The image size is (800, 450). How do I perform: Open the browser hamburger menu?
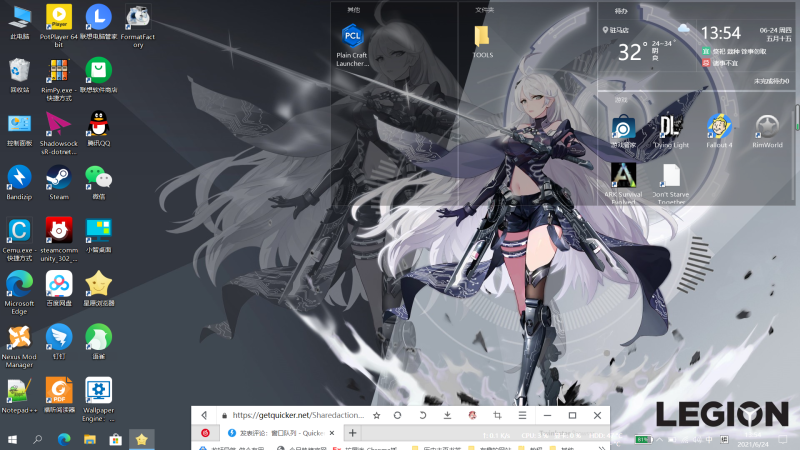tap(522, 415)
